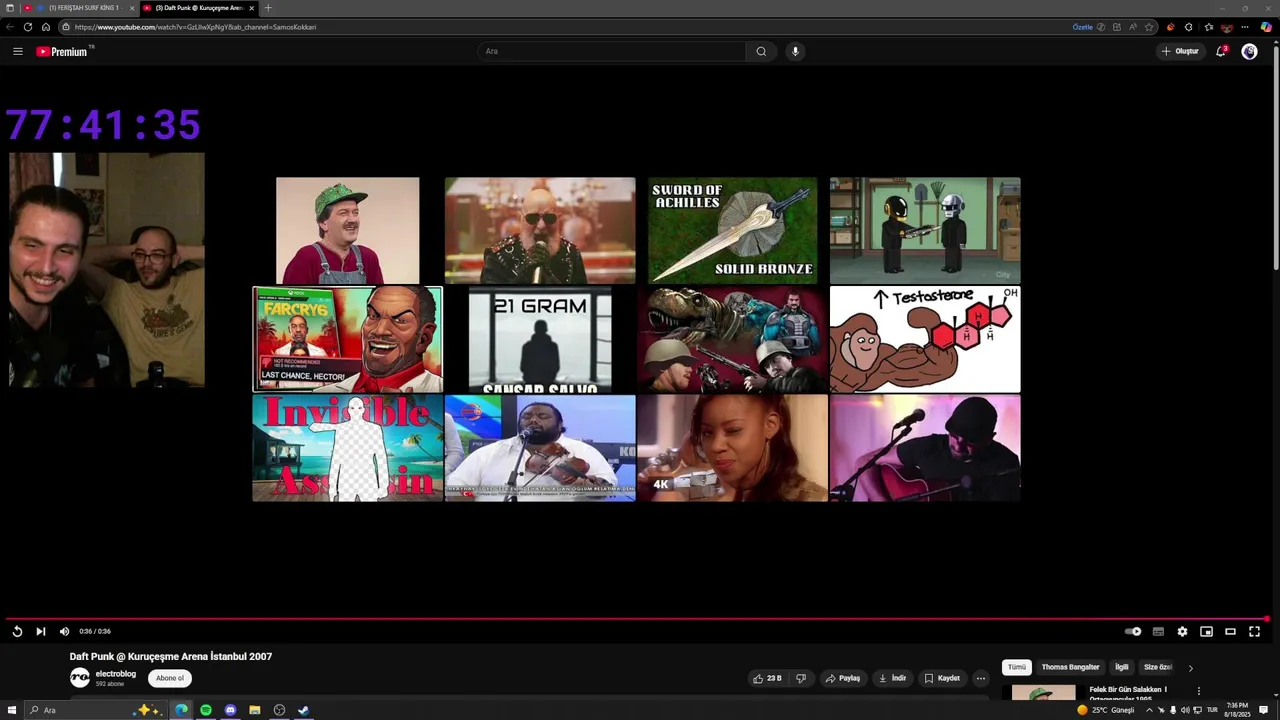This screenshot has width=1280, height=720.
Task: Select the Thomas Bangalter filter chip
Action: pyautogui.click(x=1070, y=667)
